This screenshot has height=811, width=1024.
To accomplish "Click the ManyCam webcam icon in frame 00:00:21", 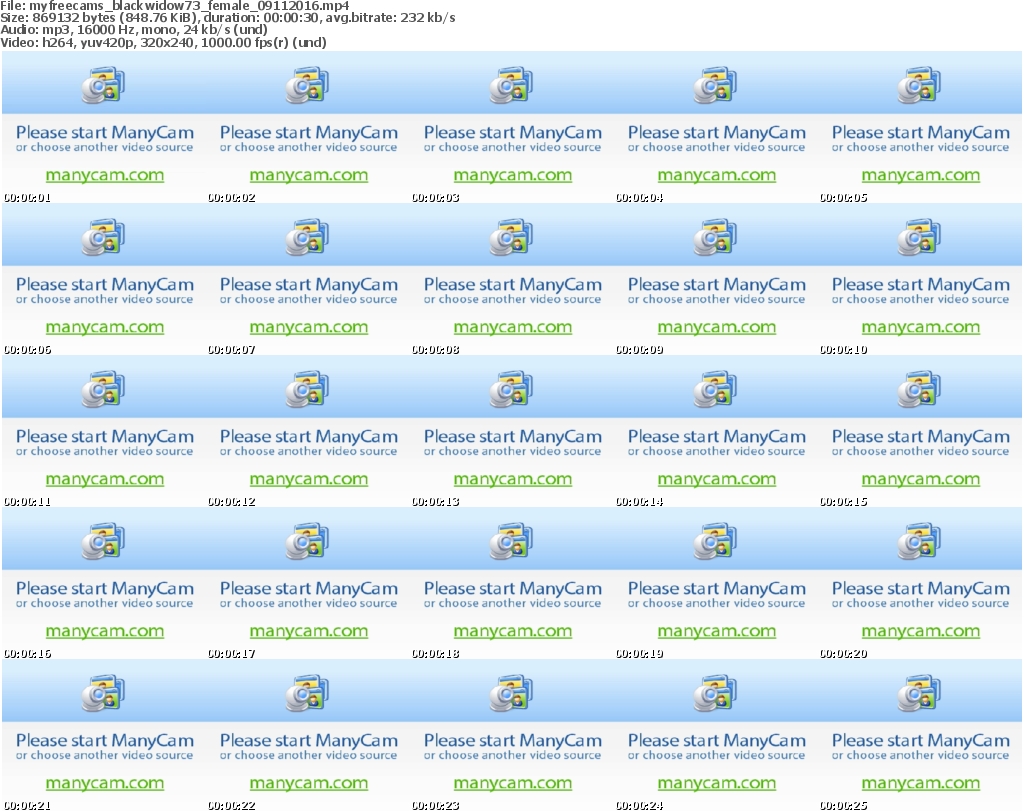I will (103, 693).
